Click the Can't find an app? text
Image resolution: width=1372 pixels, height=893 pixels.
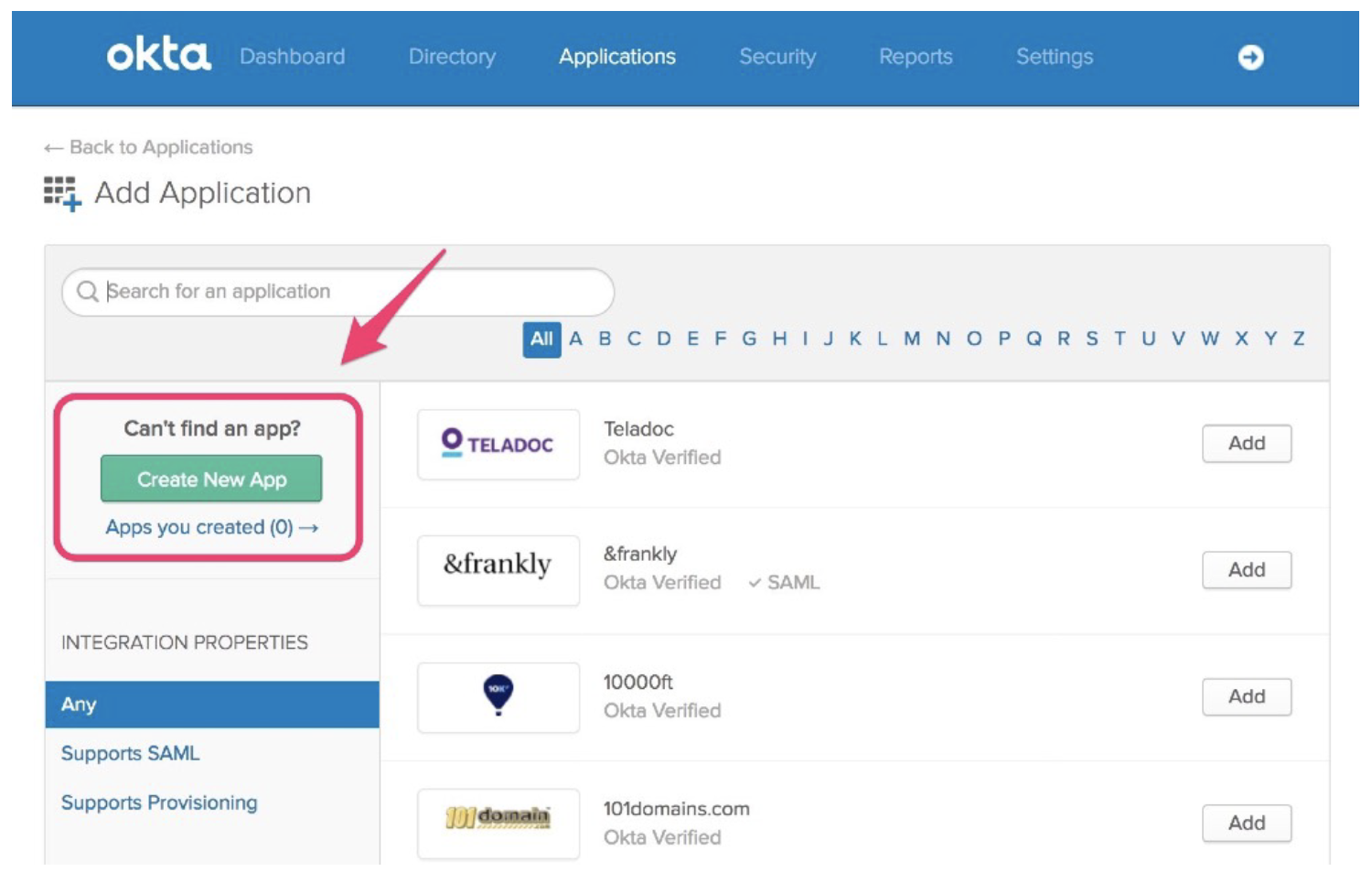click(212, 429)
